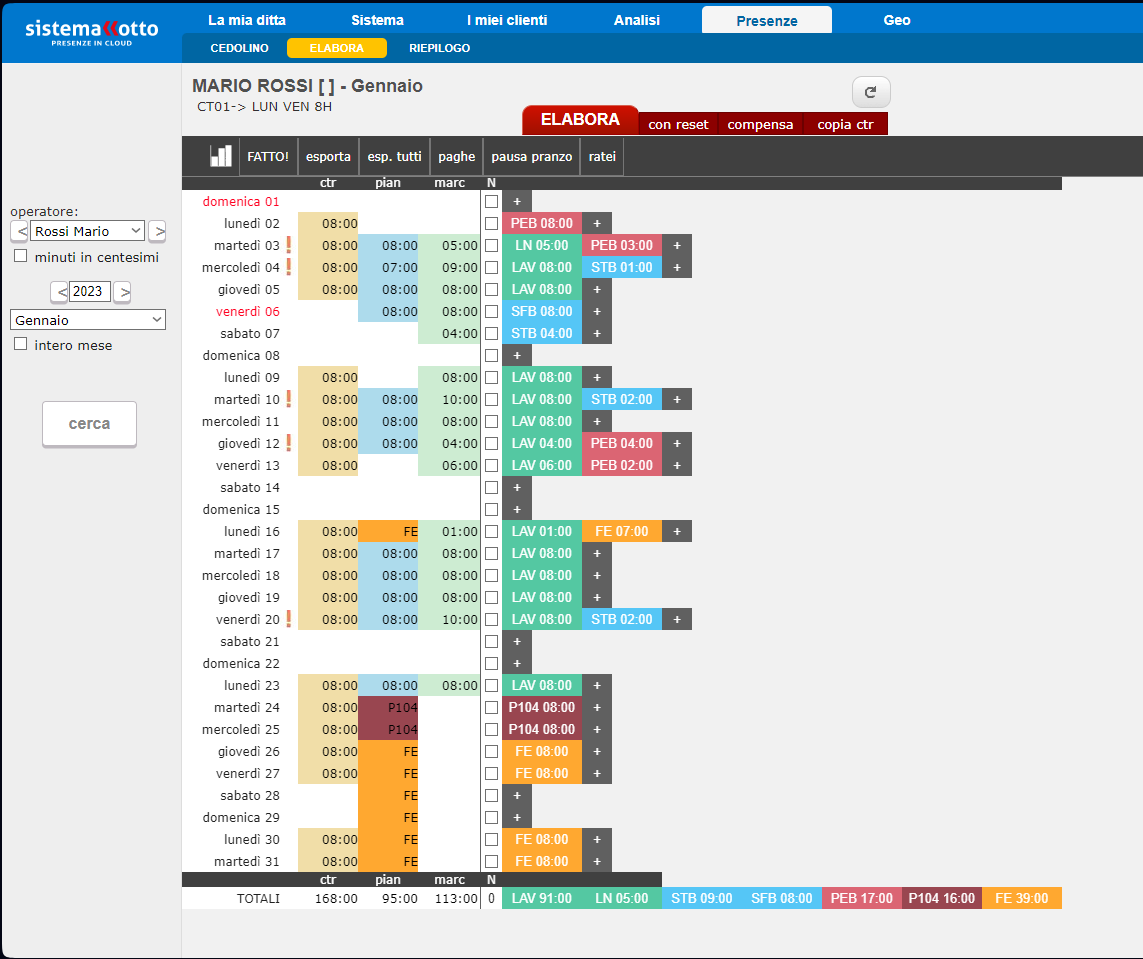Open the operator dropdown showing Rossi Mario
The height and width of the screenshot is (959, 1143).
coord(87,229)
